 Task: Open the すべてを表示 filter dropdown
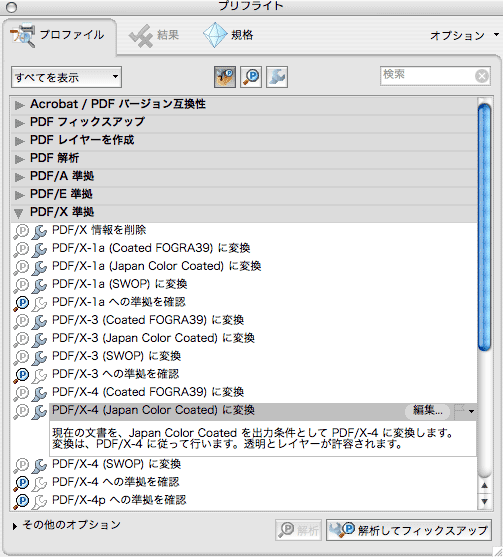click(x=66, y=77)
